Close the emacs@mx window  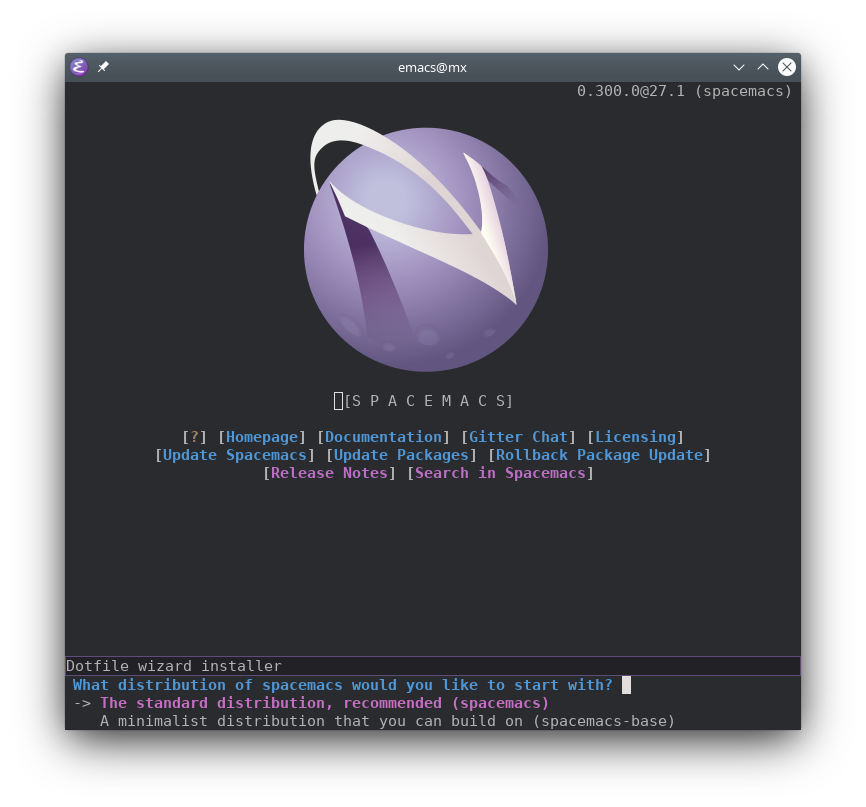tap(786, 67)
